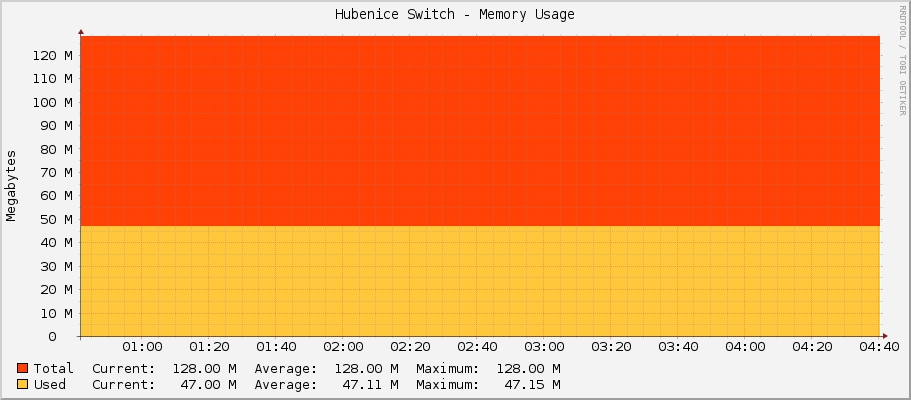Click the '40 M' y-axis label

click(x=56, y=243)
